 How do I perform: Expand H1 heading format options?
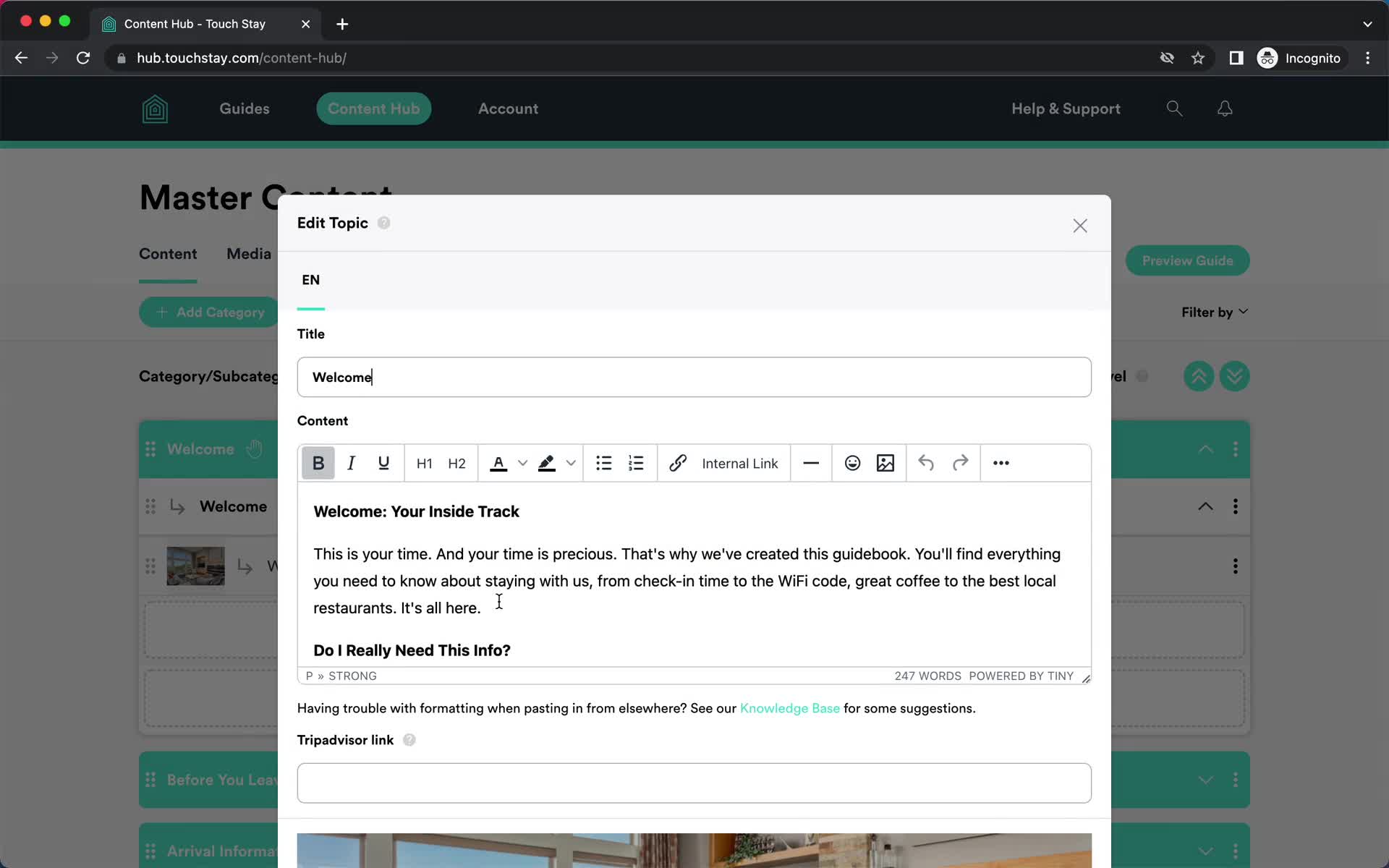point(425,463)
